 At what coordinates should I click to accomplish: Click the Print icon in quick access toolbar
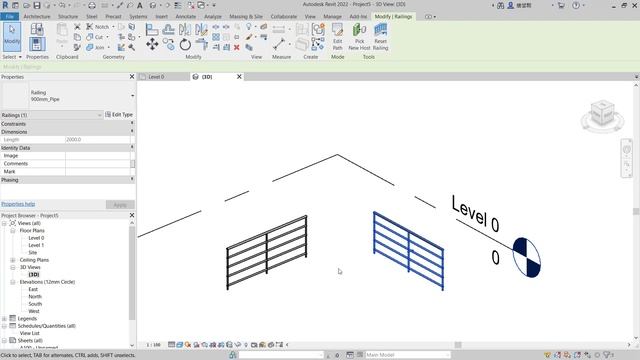(x=92, y=5)
